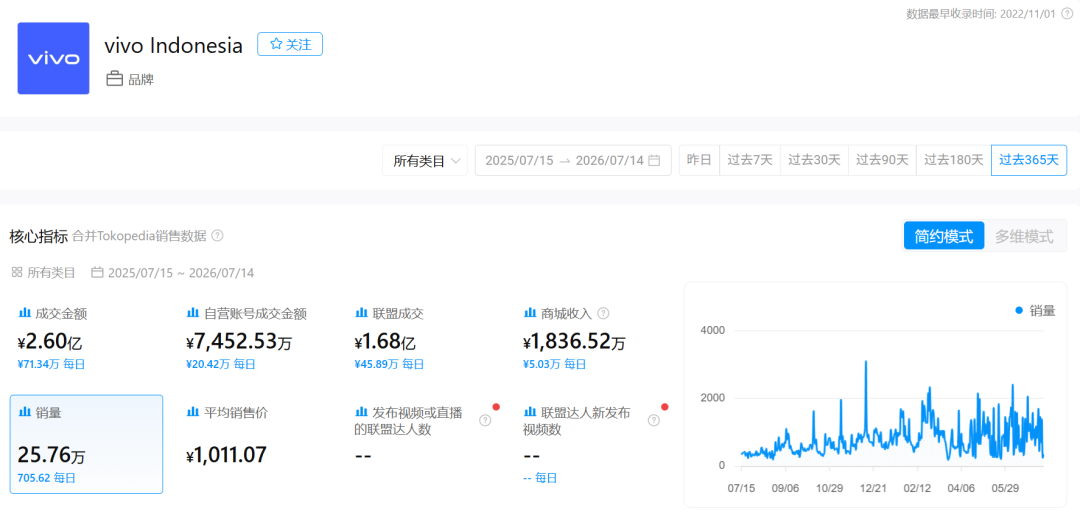This screenshot has width=1080, height=517.
Task: Click the ¥45.89万 每日 figure
Action: point(389,365)
